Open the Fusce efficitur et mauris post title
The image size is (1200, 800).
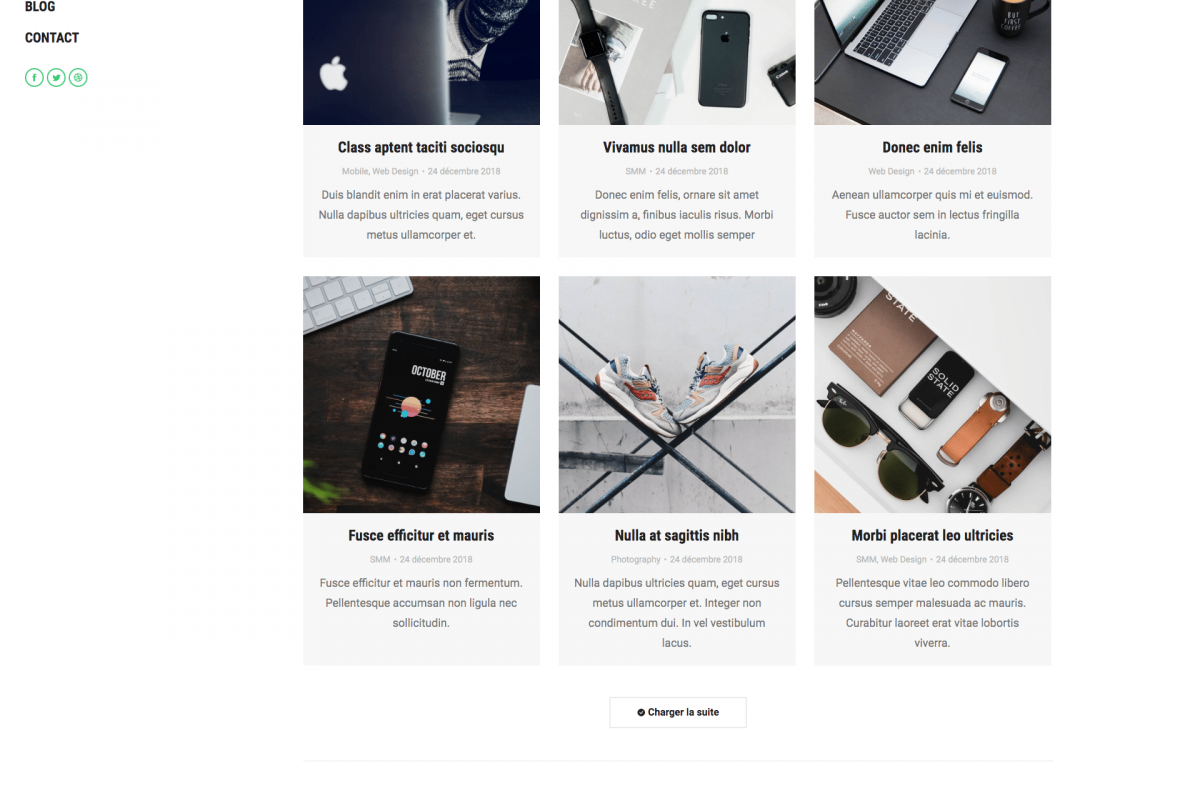(x=421, y=535)
